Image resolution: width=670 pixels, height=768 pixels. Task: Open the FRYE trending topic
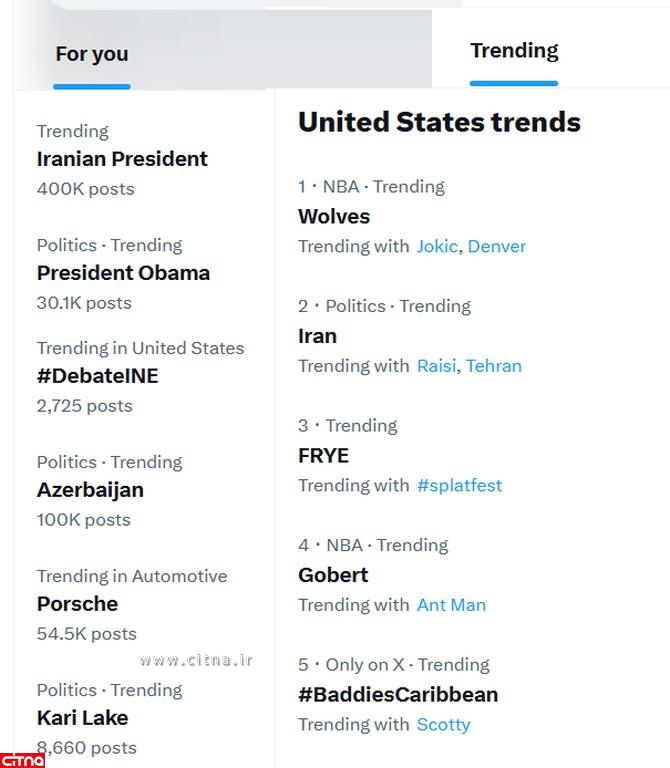(323, 456)
